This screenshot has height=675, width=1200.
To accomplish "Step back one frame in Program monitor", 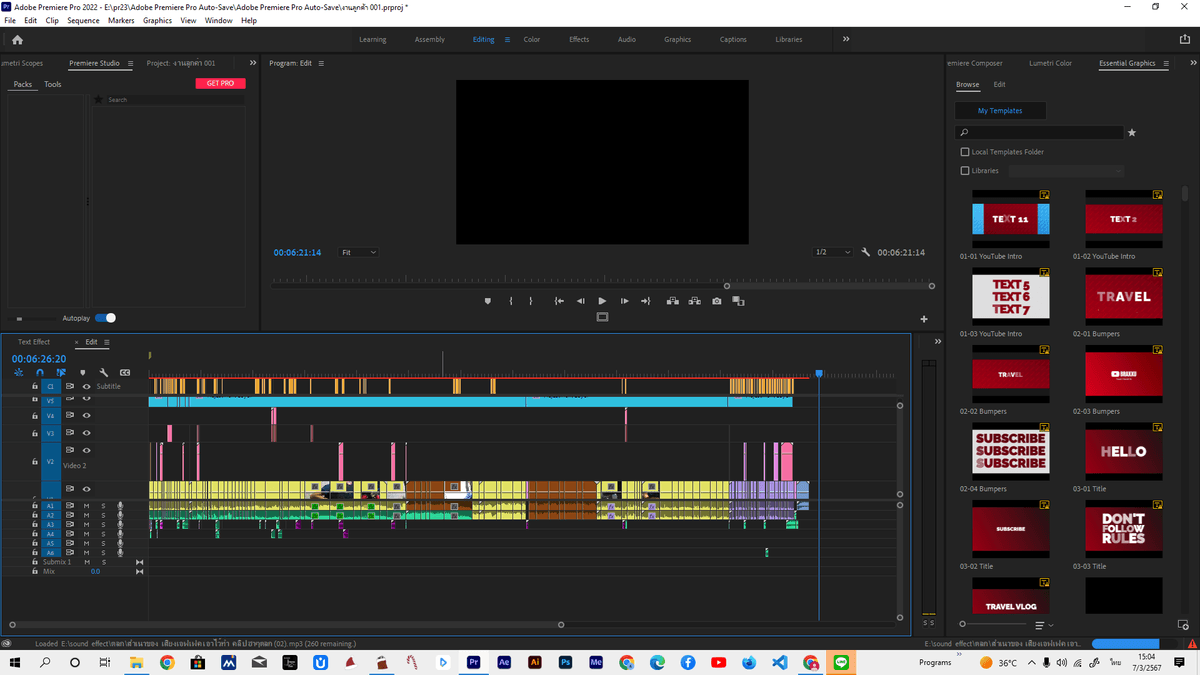I will click(x=580, y=301).
